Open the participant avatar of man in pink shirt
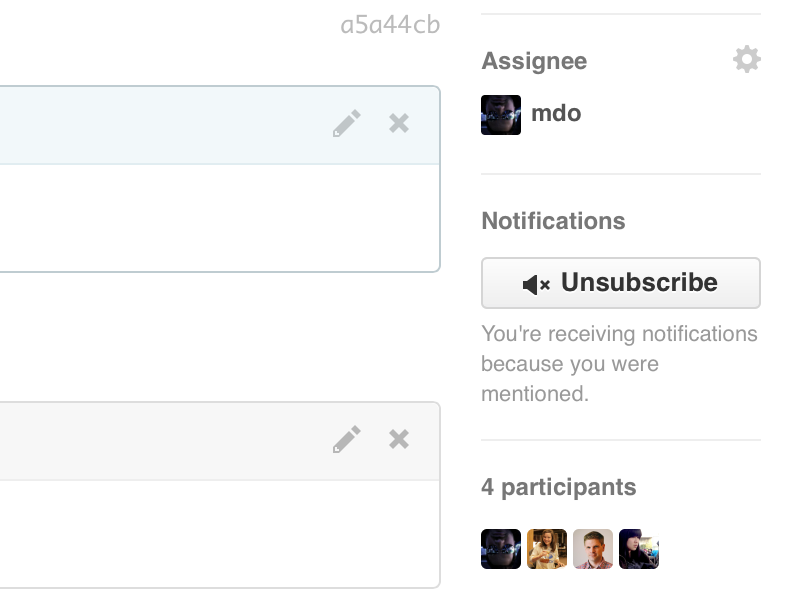The width and height of the screenshot is (800, 600). (x=593, y=549)
